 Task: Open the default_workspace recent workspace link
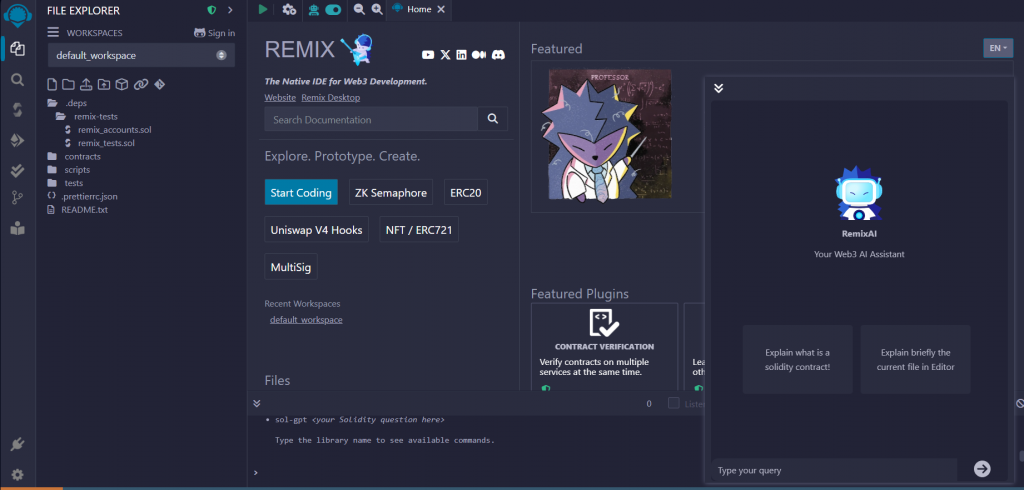point(306,319)
